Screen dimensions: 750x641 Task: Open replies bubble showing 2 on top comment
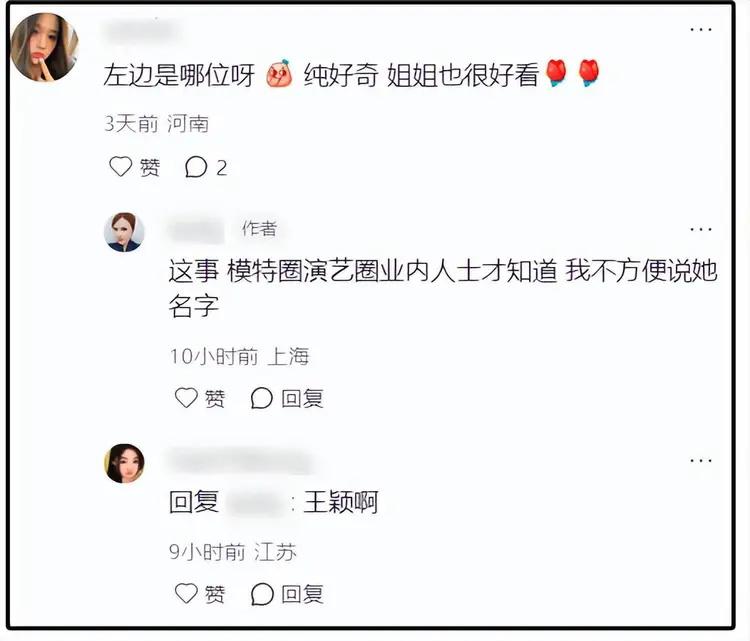pyautogui.click(x=206, y=167)
